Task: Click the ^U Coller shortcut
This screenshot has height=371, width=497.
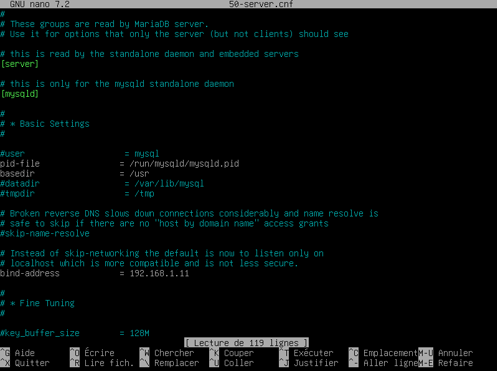Action: pos(231,363)
